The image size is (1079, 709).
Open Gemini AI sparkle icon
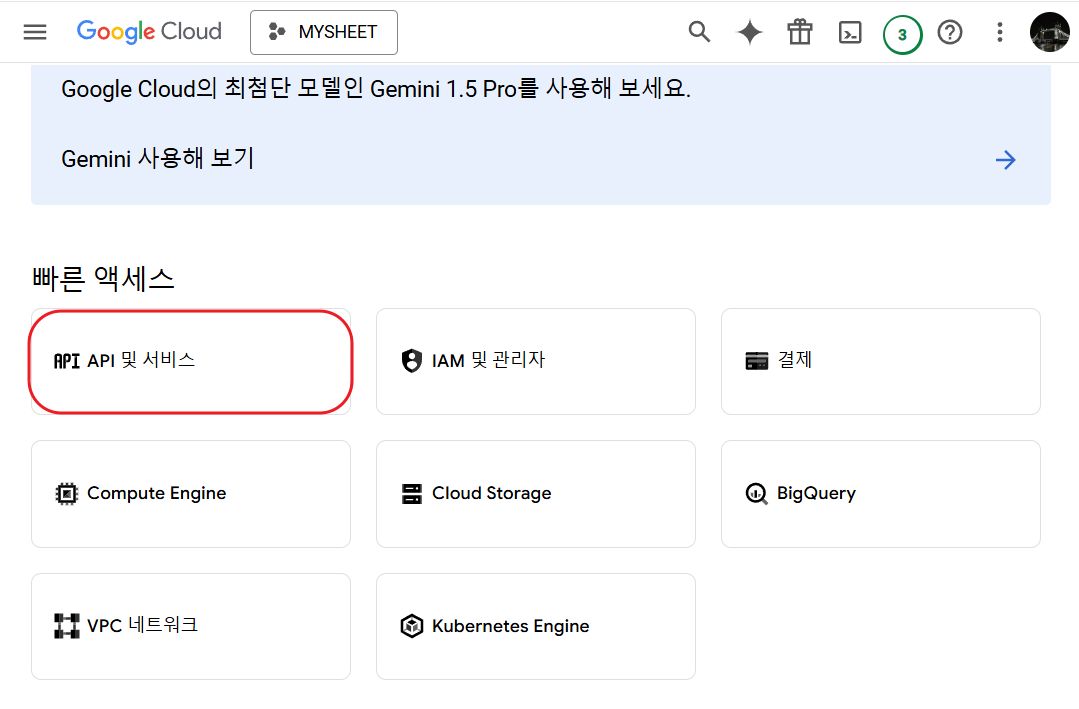(749, 32)
